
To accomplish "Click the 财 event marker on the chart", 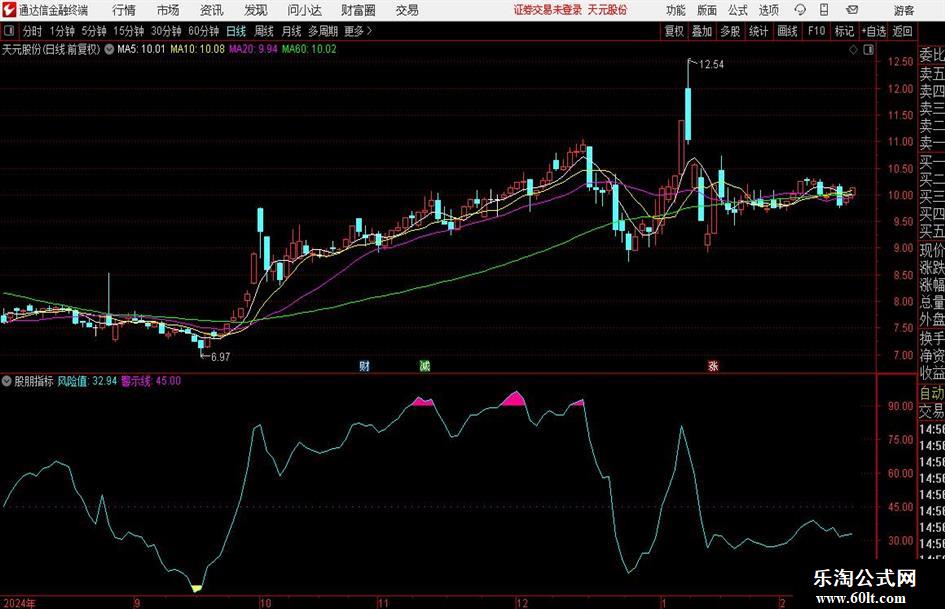I will point(365,365).
